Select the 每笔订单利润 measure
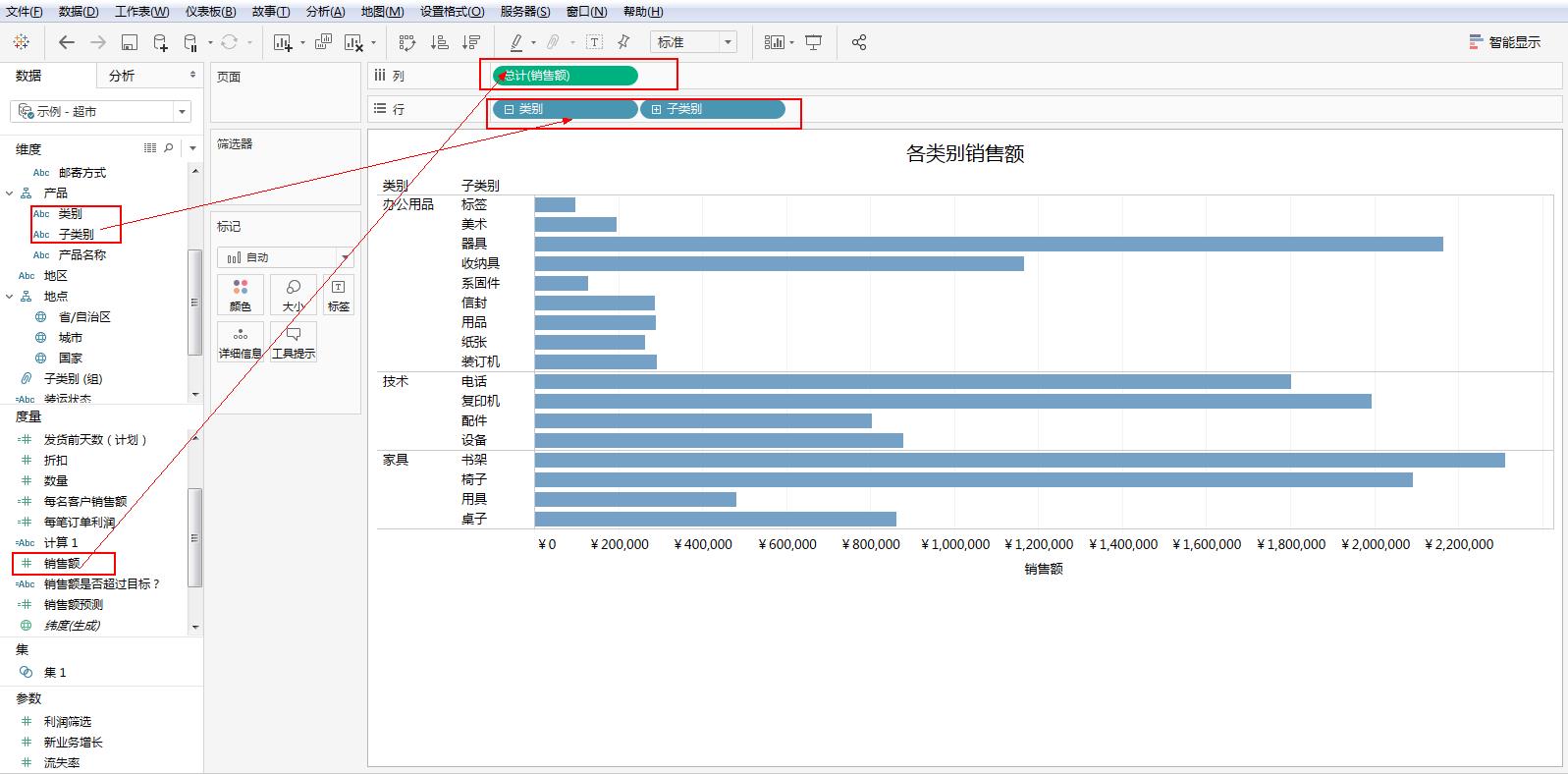This screenshot has height=774, width=1568. (x=79, y=523)
